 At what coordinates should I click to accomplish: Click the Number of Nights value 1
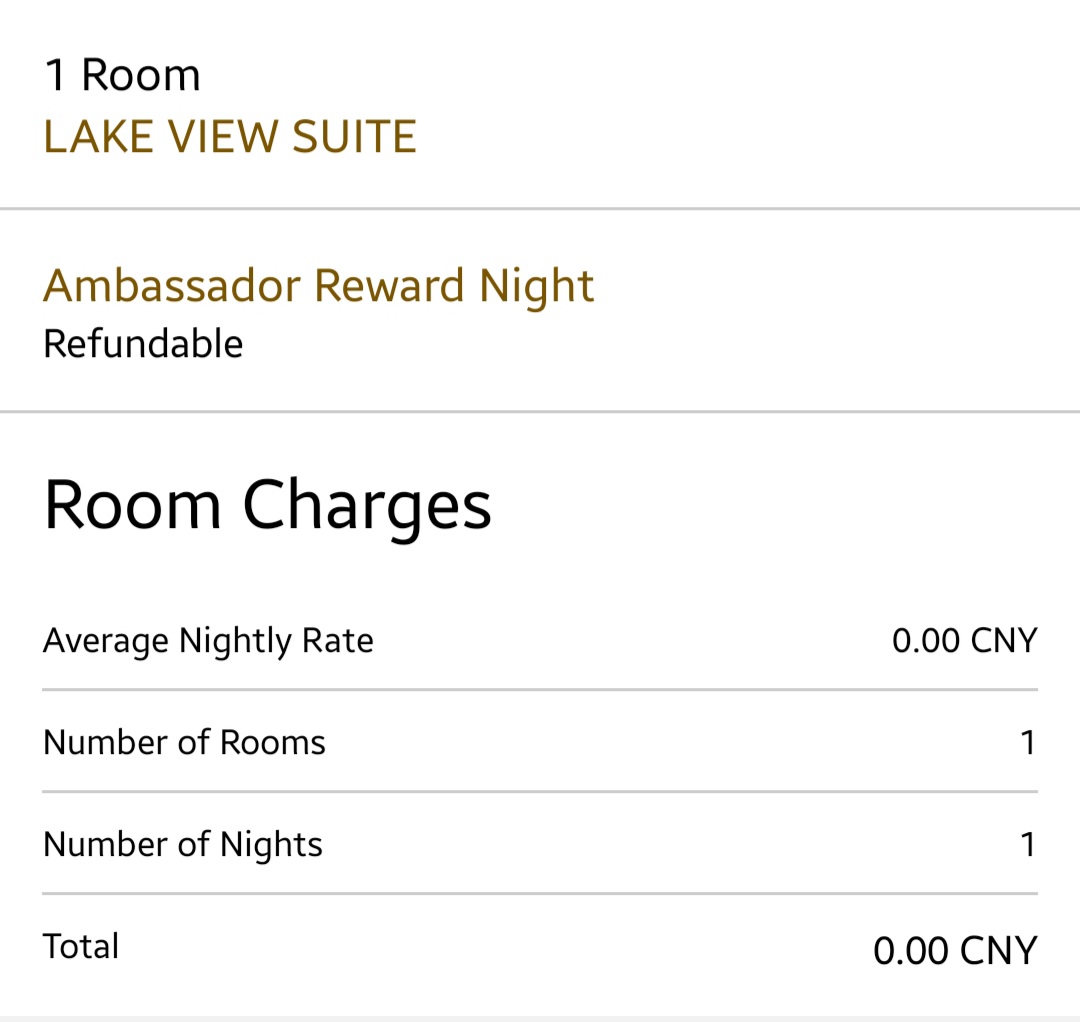tap(1027, 845)
